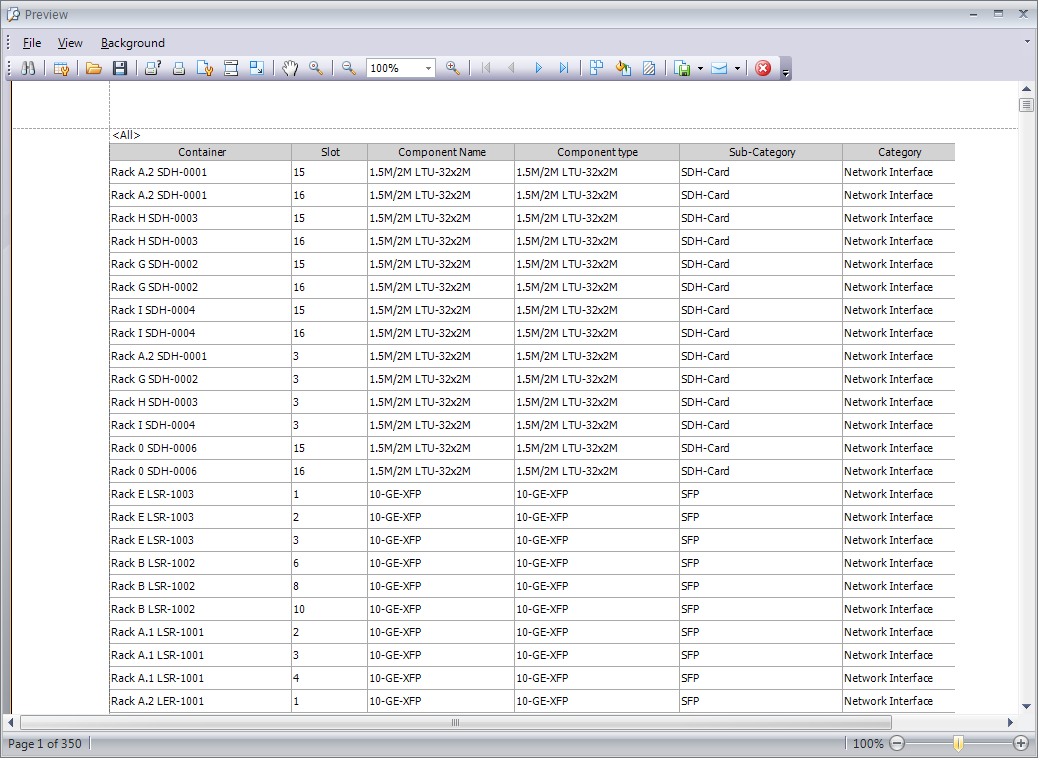Viewport: 1038px width, 758px height.
Task: Expand the menu bar options arrow at the right end
Action: [1026, 42]
